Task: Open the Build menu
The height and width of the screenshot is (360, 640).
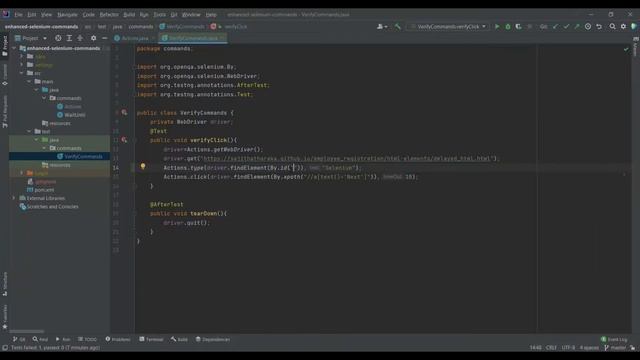Action: tap(129, 15)
